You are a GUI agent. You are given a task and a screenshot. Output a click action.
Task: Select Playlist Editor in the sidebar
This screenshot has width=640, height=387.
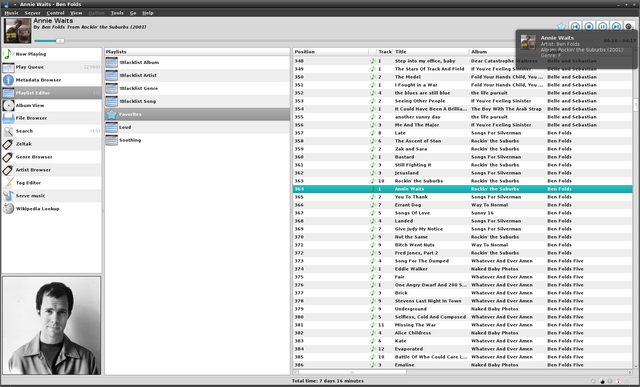tap(51, 93)
